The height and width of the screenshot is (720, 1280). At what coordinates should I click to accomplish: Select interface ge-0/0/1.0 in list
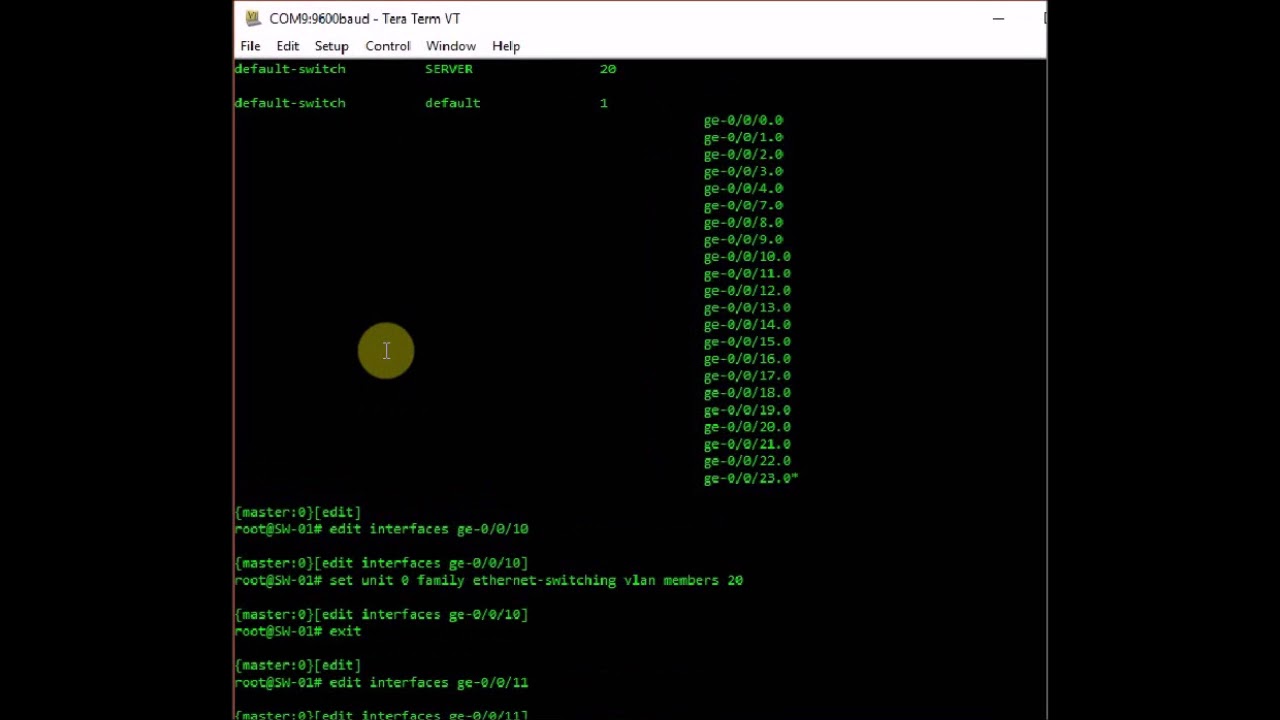(x=743, y=137)
